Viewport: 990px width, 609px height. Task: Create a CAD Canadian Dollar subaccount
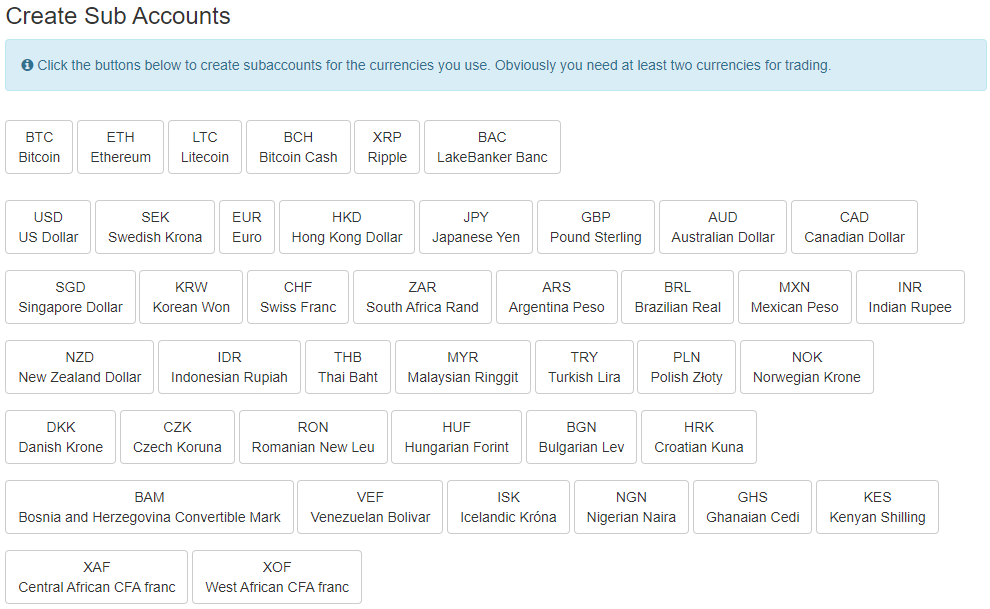pyautogui.click(x=854, y=227)
